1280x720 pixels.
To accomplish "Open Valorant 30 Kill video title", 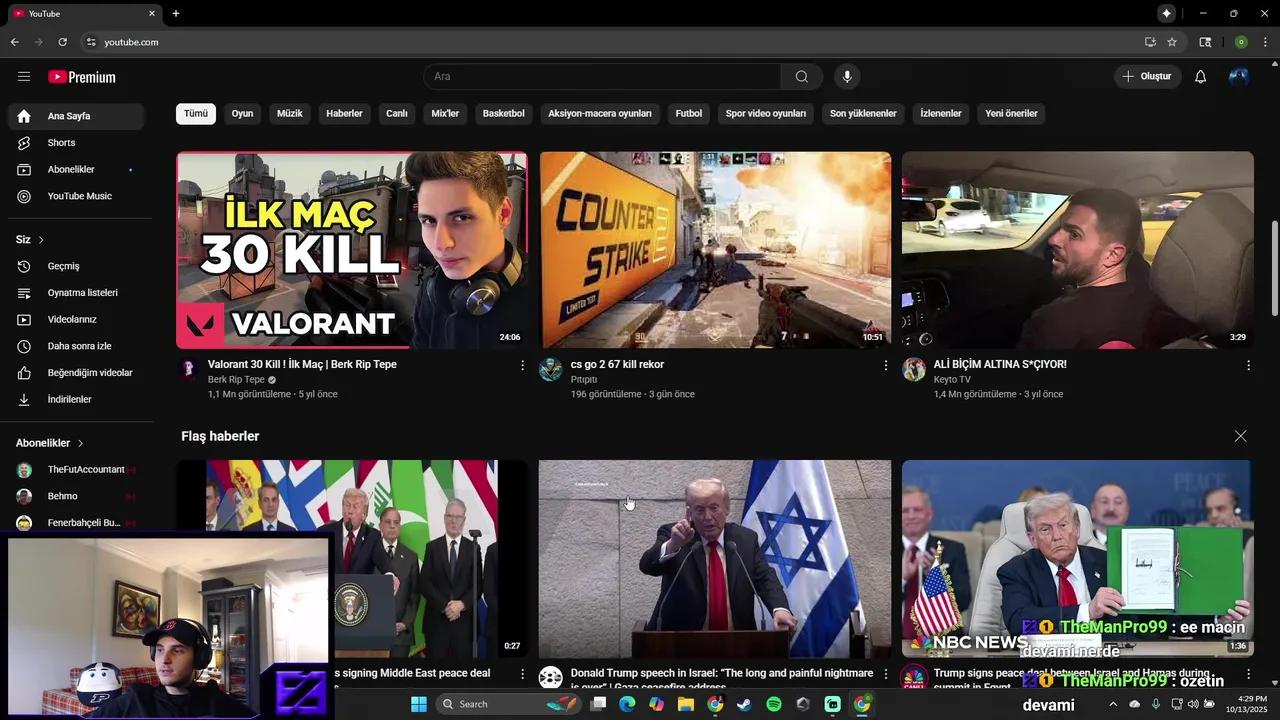I will coord(302,365).
